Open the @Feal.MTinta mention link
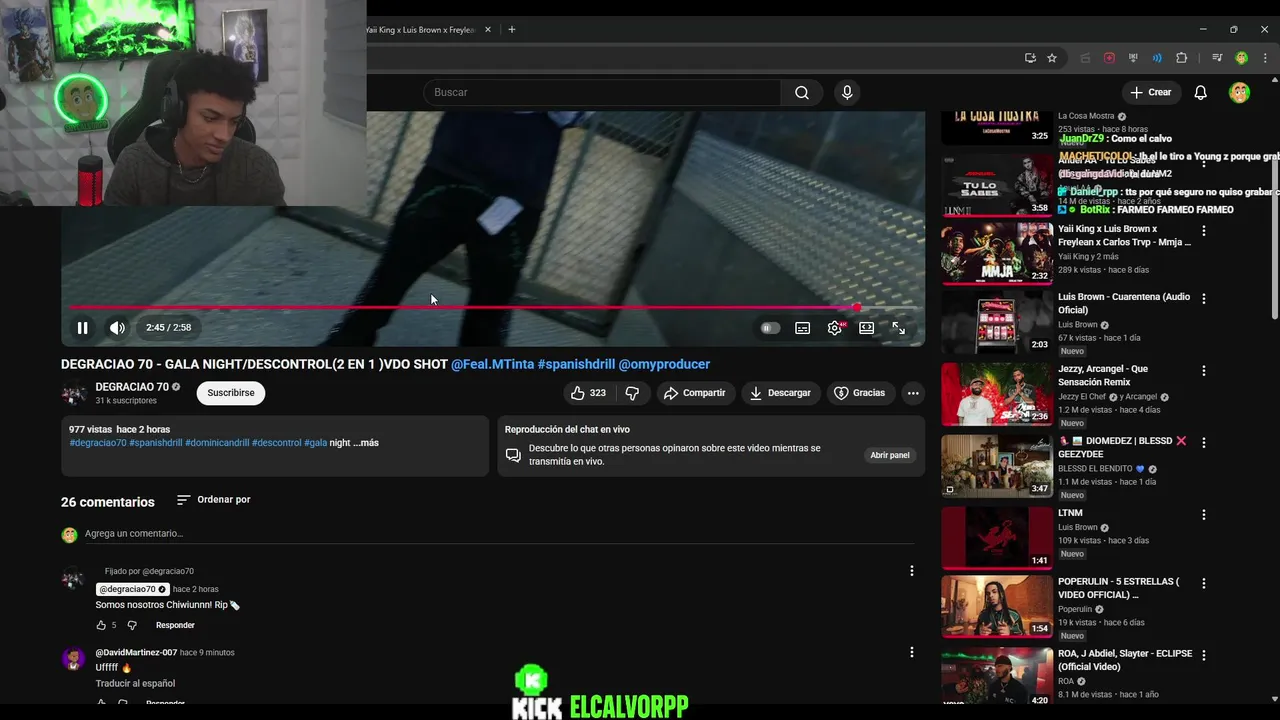This screenshot has width=1280, height=720. [x=492, y=364]
